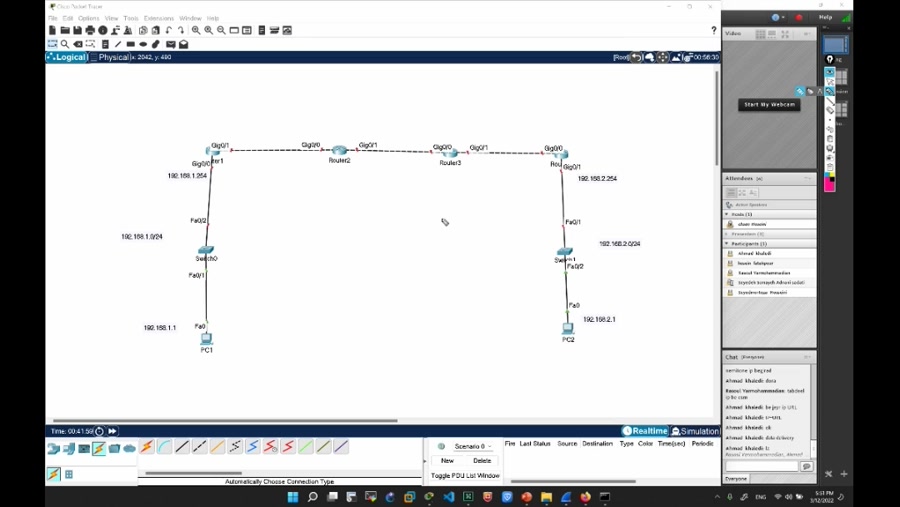This screenshot has height=507, width=900.
Task: Choose the Copper Cross-Over dashed cable
Action: click(x=200, y=447)
